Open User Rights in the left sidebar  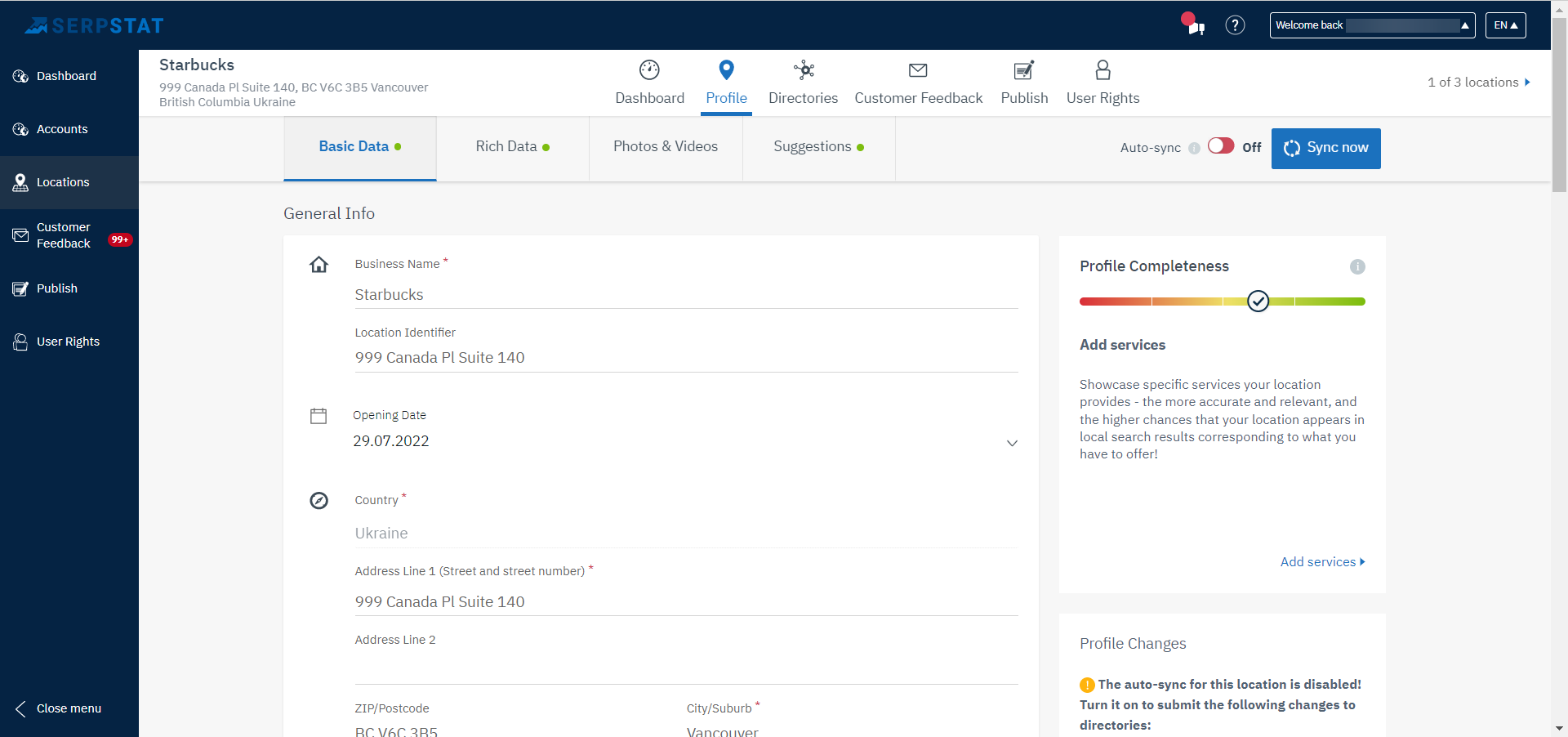tap(69, 342)
